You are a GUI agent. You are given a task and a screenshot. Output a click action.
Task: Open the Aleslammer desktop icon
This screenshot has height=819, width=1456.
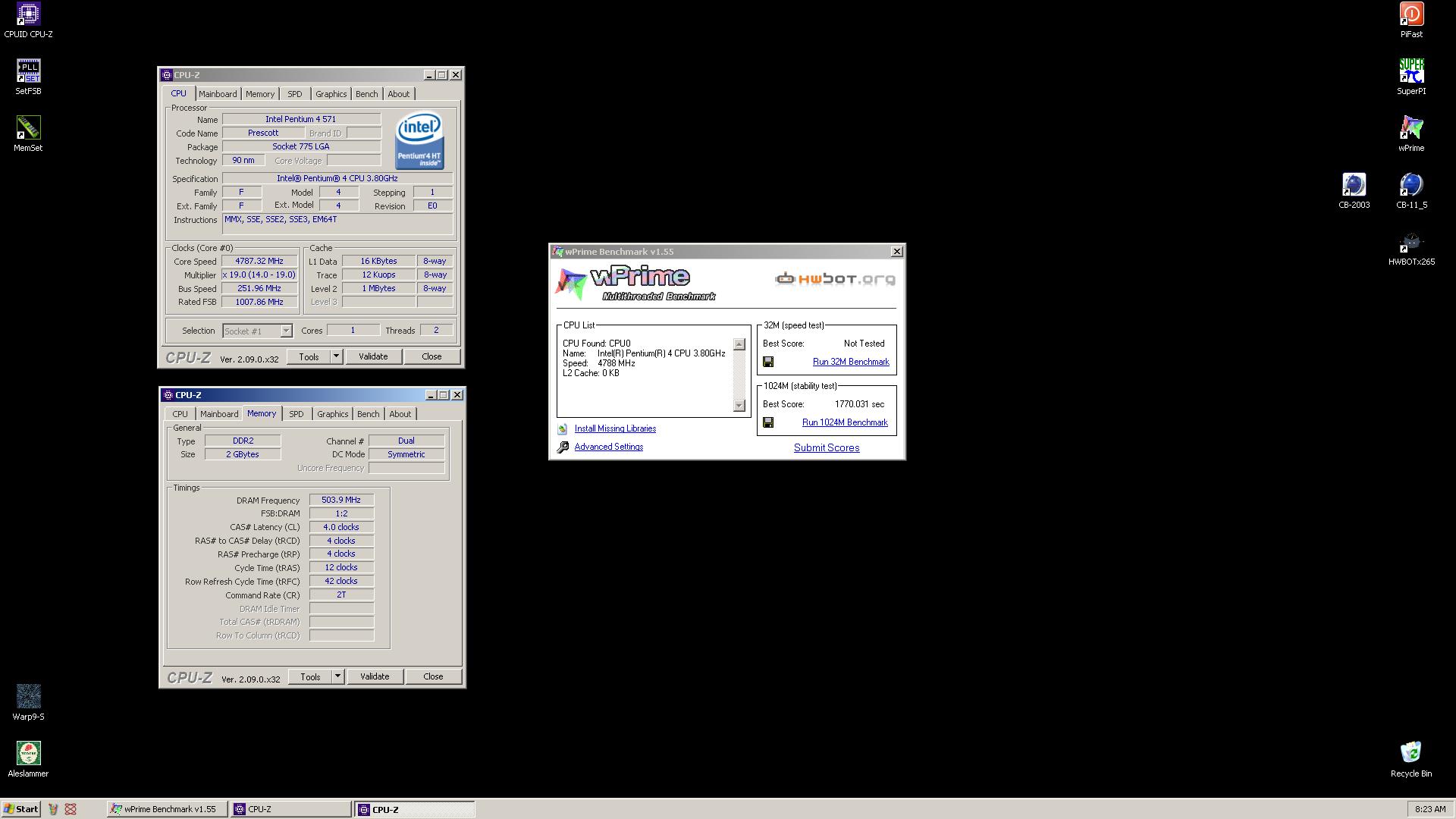pos(28,760)
